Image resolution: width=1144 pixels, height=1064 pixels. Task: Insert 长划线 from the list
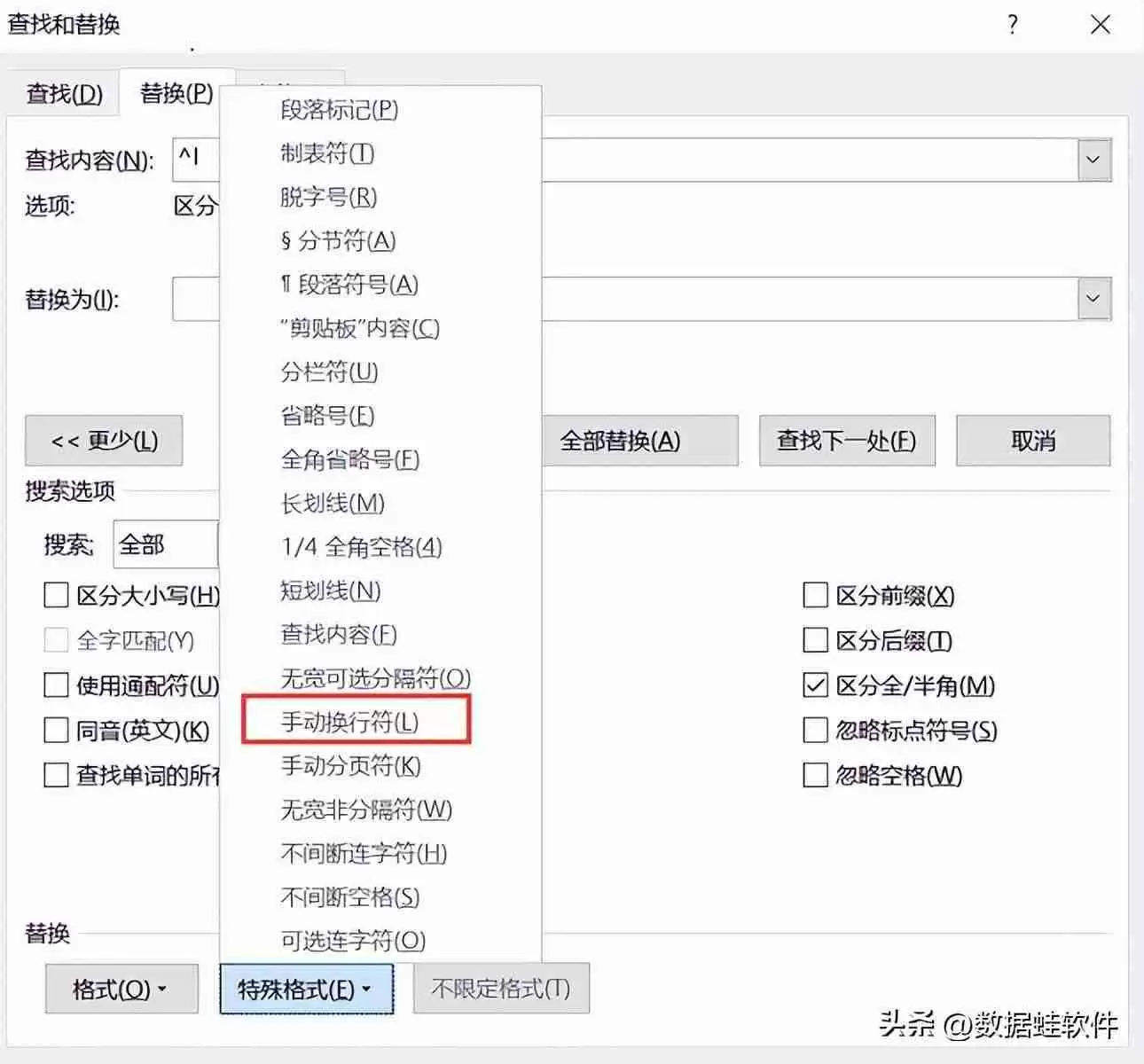click(333, 504)
